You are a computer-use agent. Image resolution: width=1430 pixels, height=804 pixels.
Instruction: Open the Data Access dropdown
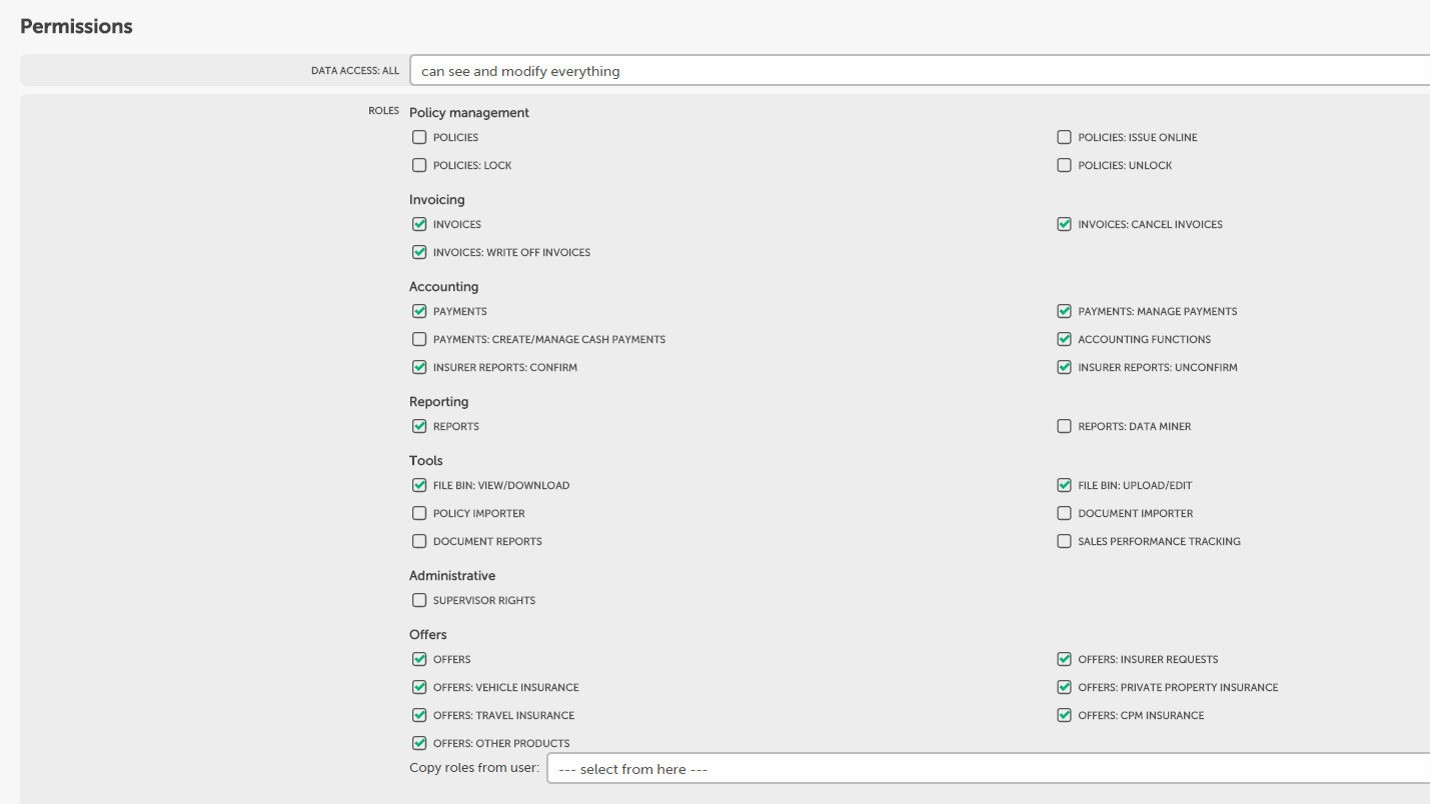920,71
